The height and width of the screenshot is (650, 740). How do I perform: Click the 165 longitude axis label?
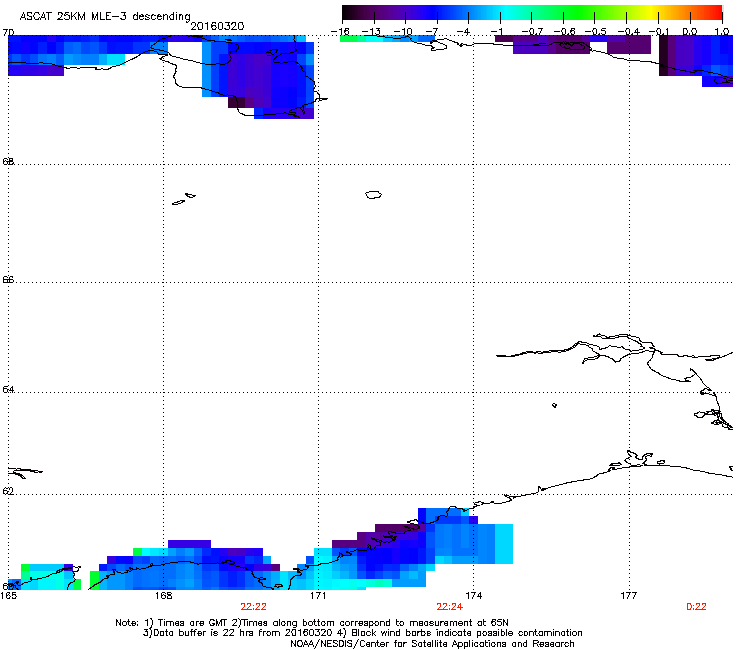tap(8, 596)
